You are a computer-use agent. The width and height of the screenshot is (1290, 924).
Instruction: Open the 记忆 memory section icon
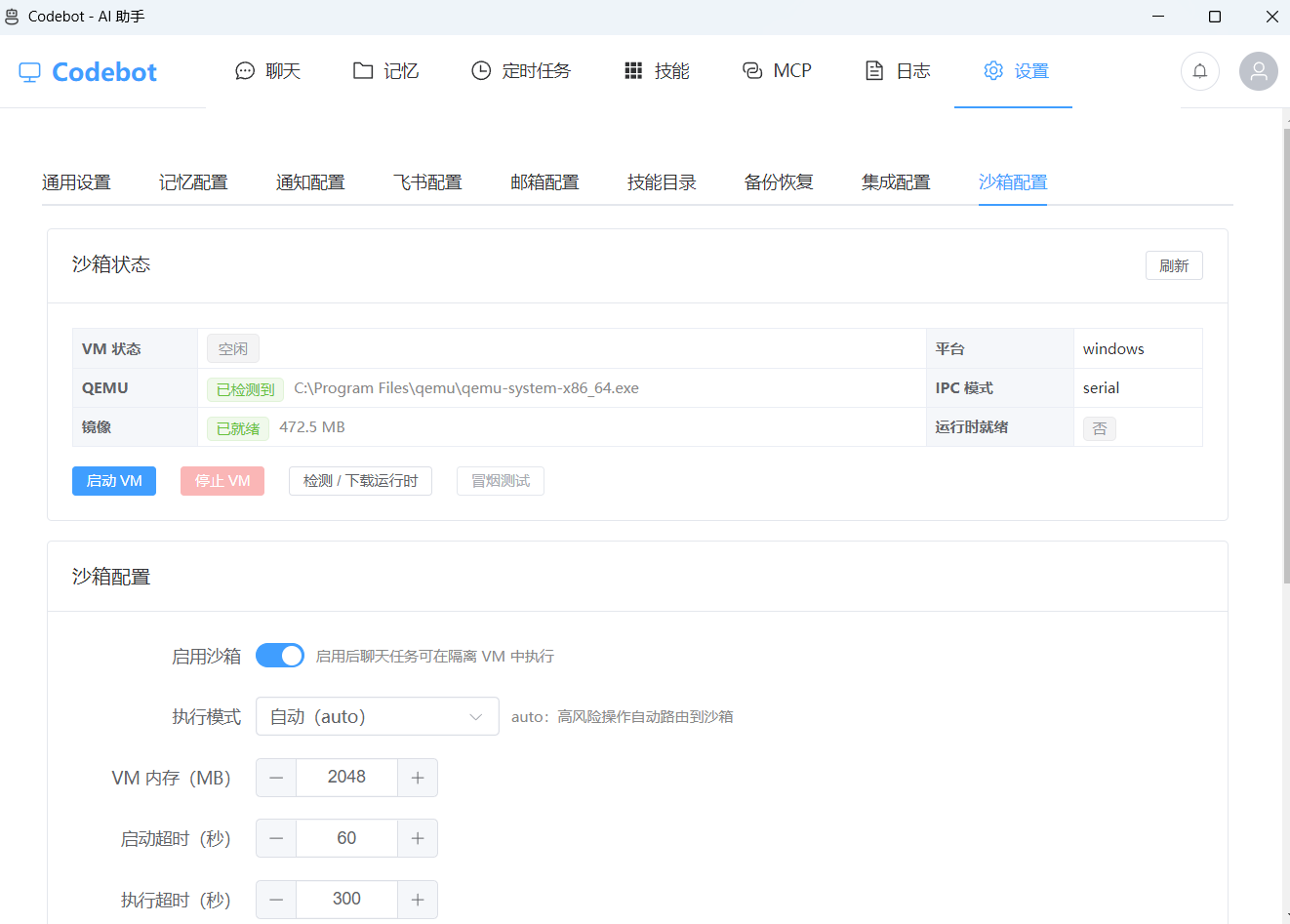pyautogui.click(x=363, y=70)
